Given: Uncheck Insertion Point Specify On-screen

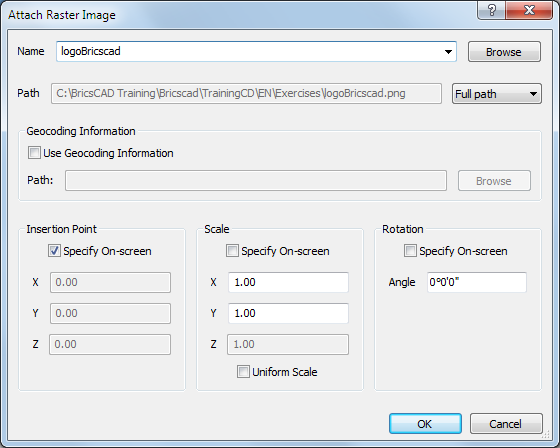Looking at the screenshot, I should point(54,251).
